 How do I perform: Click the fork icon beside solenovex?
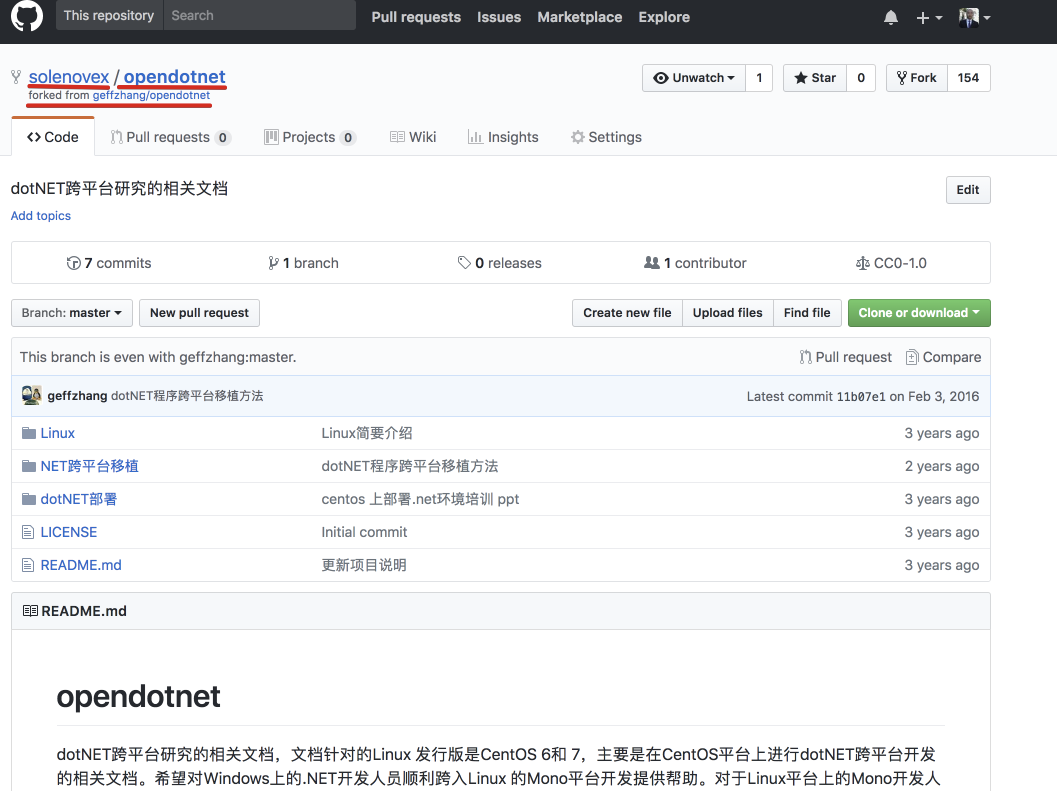coord(16,77)
